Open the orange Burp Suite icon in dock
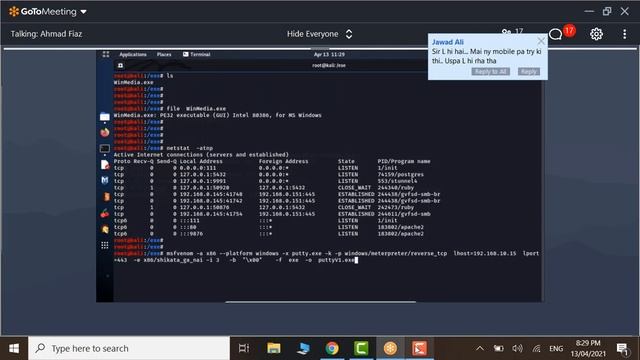This screenshot has height=360, width=640. coord(105,197)
